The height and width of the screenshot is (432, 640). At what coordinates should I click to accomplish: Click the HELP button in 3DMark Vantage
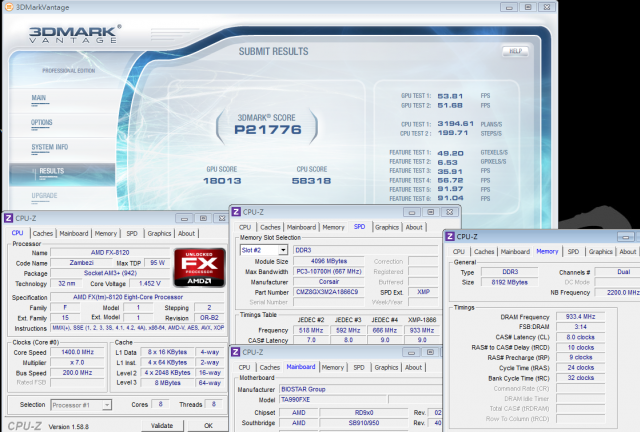pos(516,51)
